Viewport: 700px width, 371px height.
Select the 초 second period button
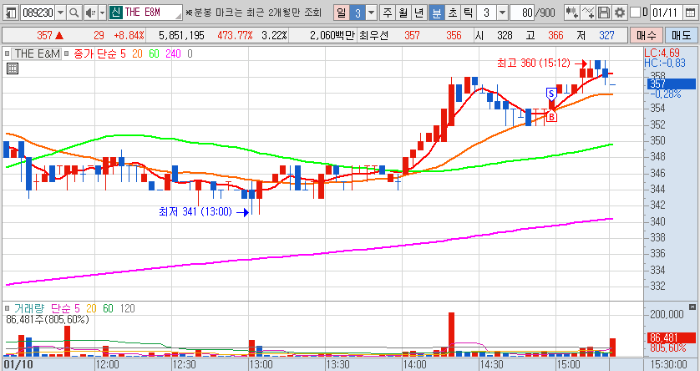(452, 13)
